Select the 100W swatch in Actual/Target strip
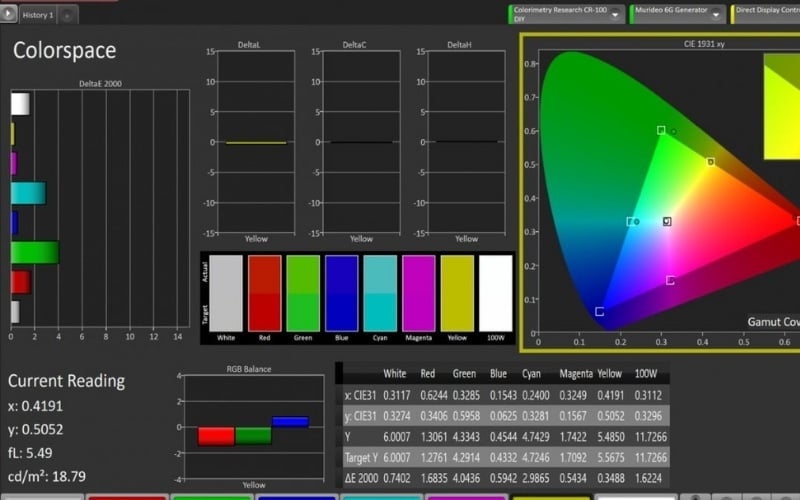This screenshot has height=500, width=800. tap(495, 293)
